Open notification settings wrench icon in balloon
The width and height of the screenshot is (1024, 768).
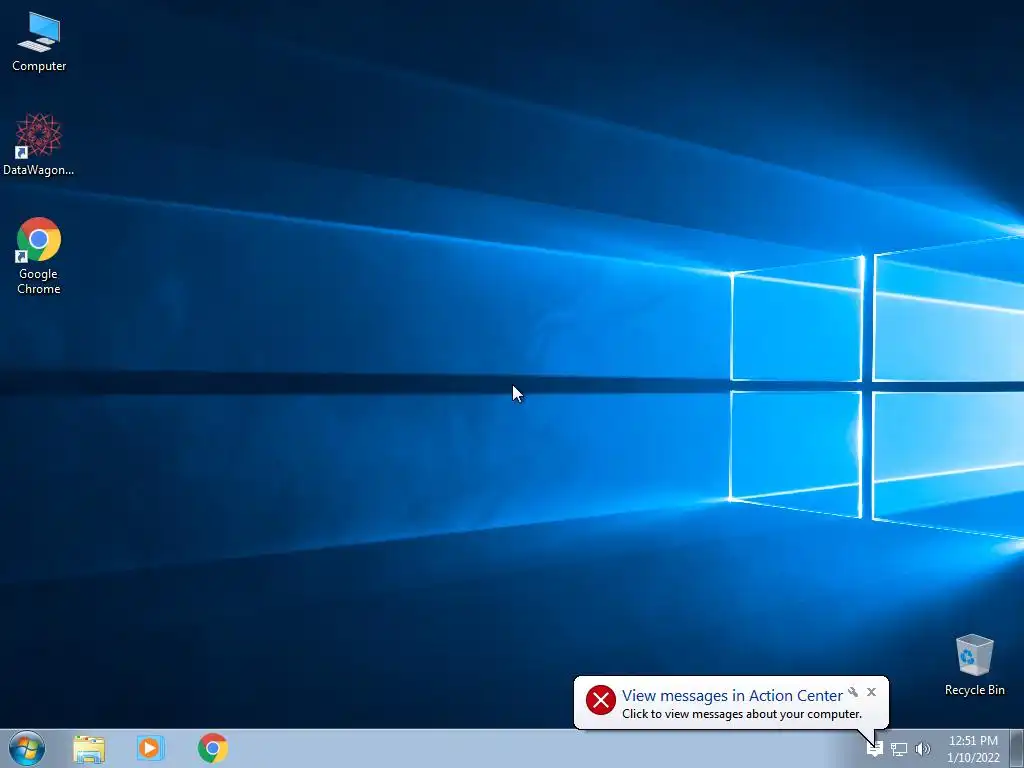point(853,692)
